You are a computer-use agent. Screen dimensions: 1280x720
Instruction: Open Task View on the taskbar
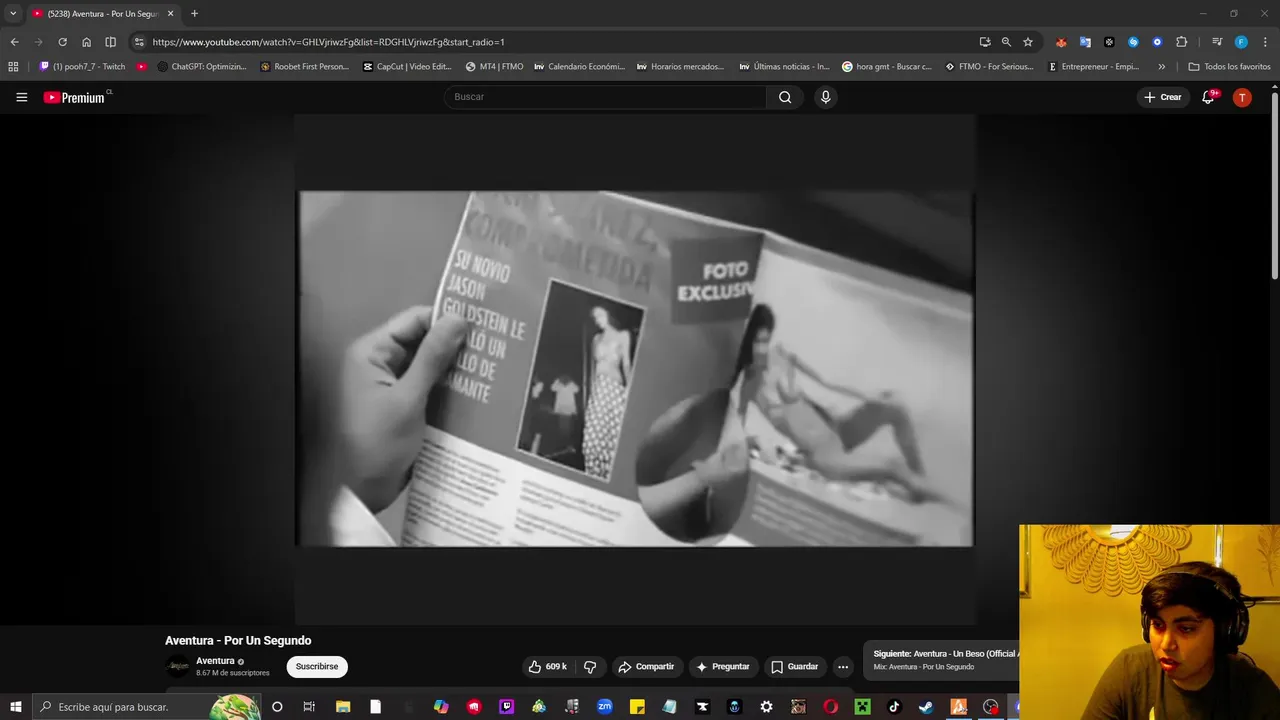pyautogui.click(x=309, y=707)
